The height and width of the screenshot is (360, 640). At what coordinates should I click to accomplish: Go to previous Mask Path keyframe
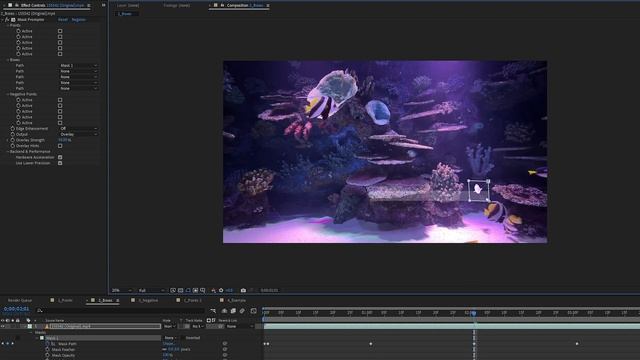[x=2, y=344]
